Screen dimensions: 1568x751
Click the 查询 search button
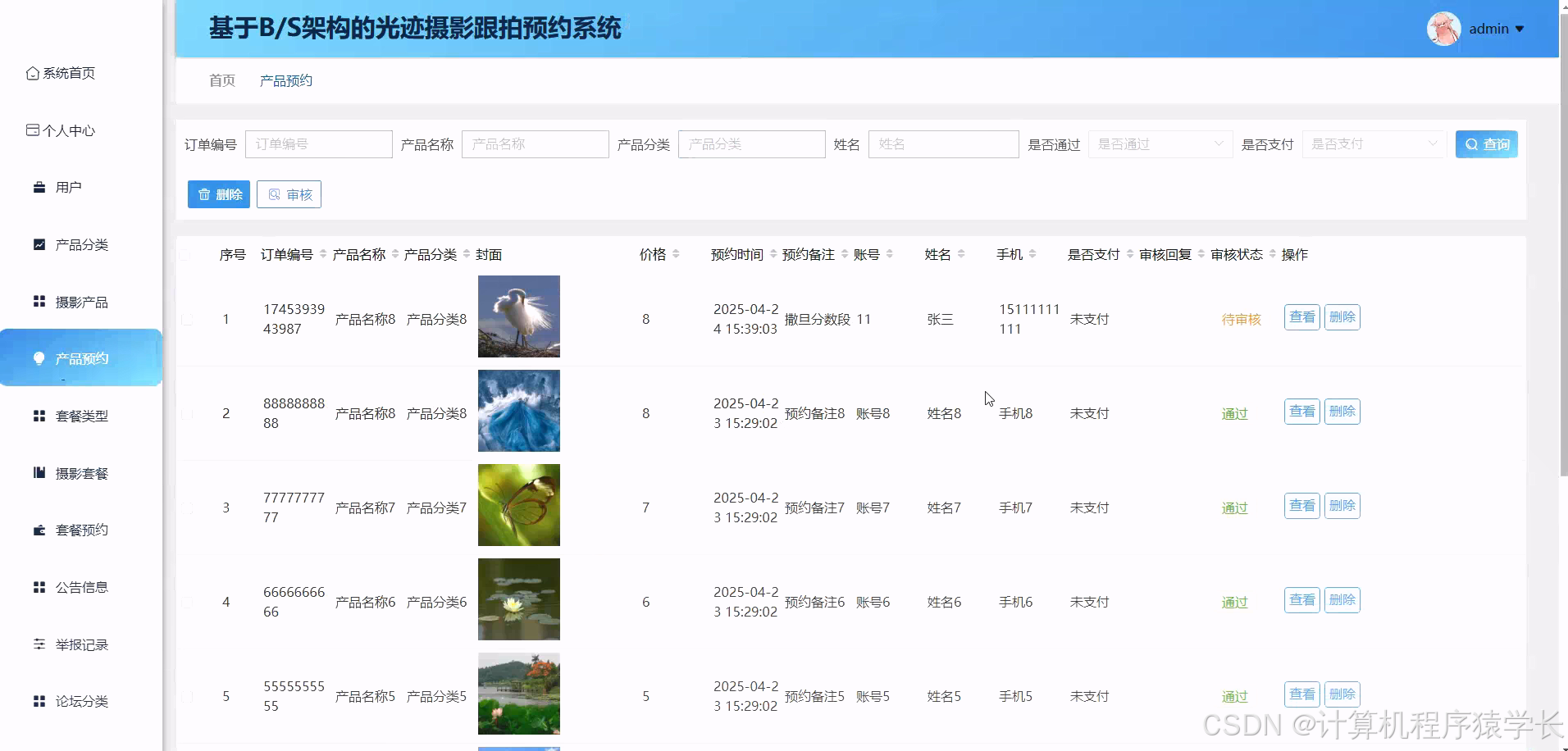point(1486,143)
